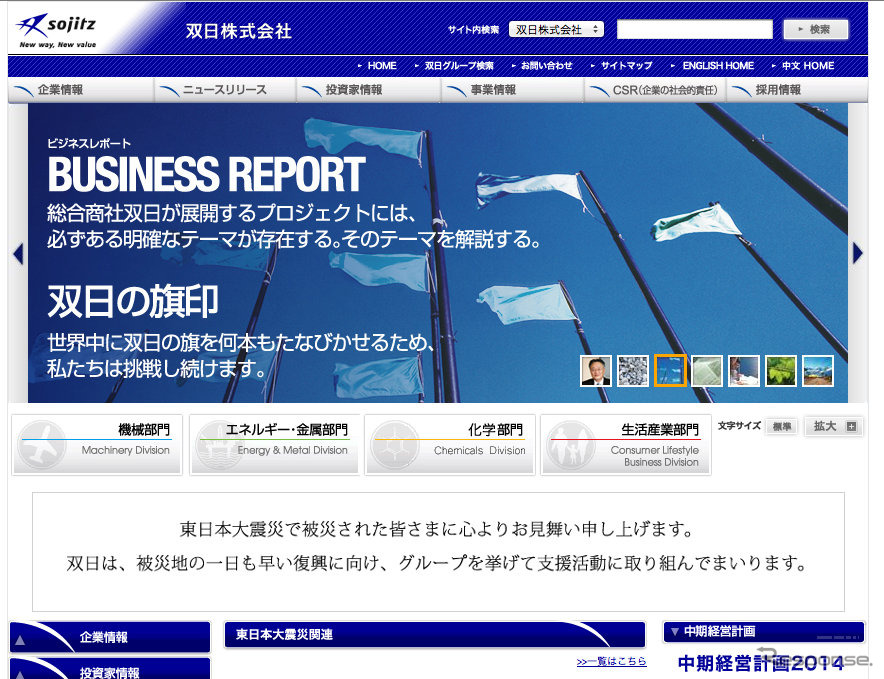Open the Machinery Division (機械部門) tile

click(x=98, y=445)
